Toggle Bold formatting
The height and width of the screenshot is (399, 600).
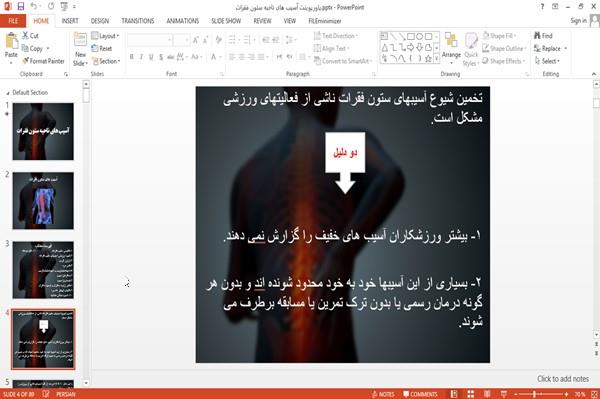coord(132,57)
